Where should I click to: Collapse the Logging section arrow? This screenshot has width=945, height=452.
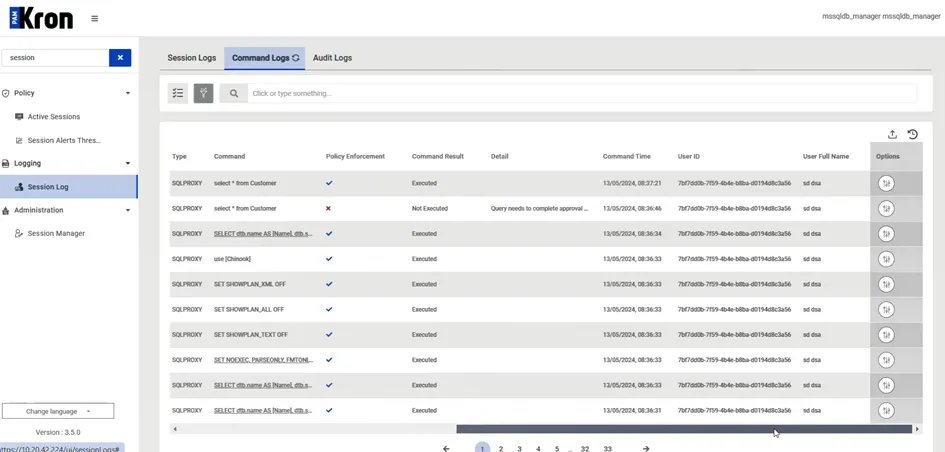click(128, 163)
